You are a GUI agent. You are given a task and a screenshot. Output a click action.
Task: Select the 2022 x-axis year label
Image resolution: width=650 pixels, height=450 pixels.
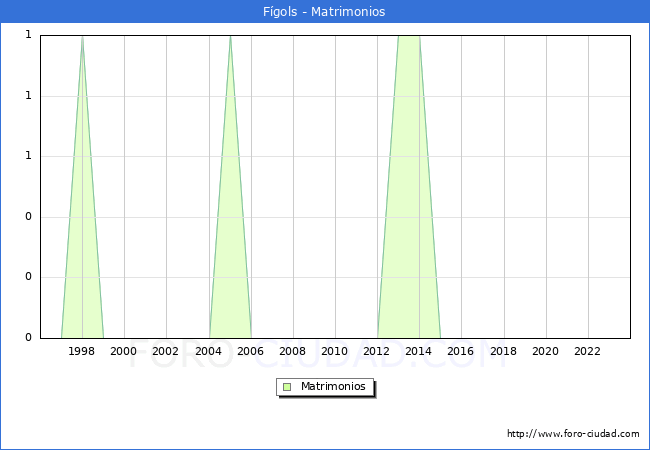[588, 351]
